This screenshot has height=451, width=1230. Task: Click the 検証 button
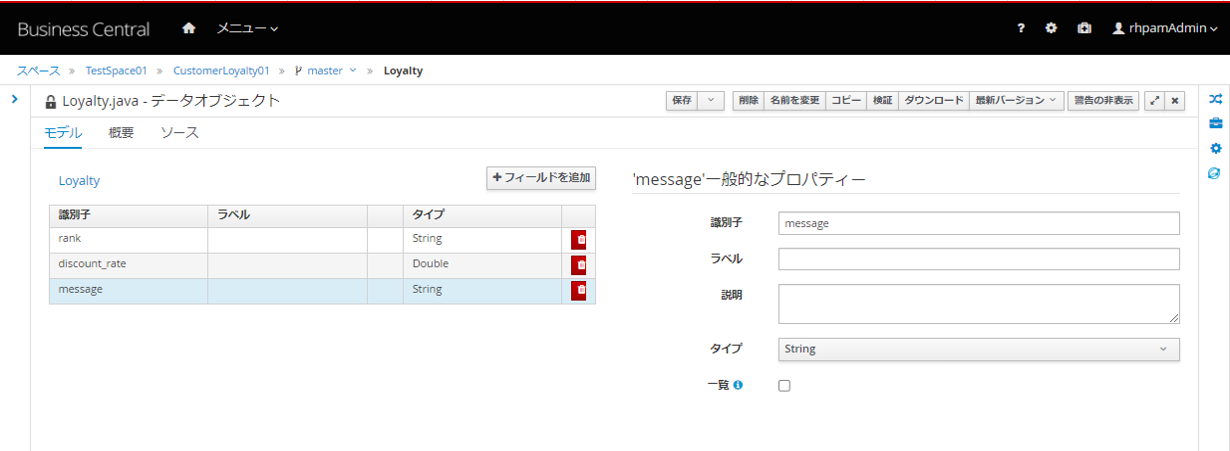[x=882, y=100]
